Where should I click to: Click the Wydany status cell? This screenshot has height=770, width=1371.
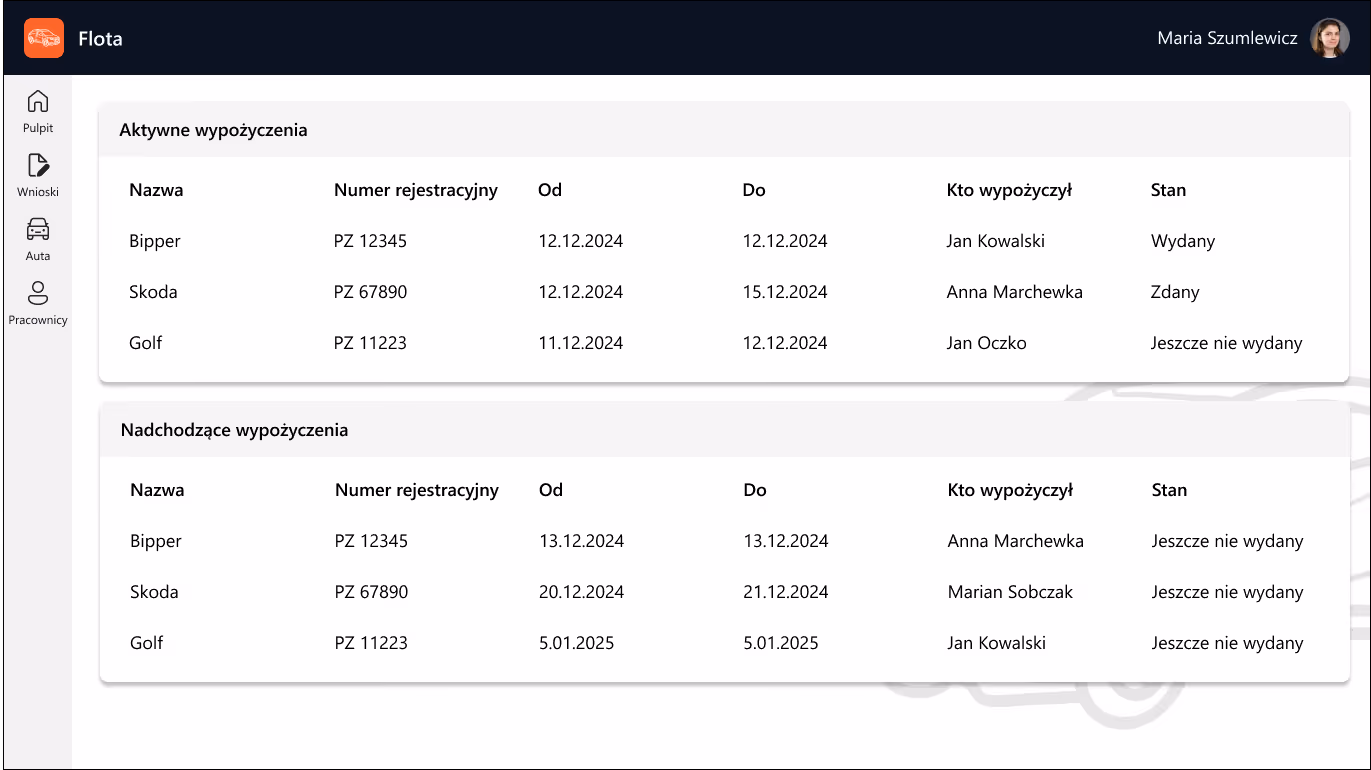click(1183, 241)
